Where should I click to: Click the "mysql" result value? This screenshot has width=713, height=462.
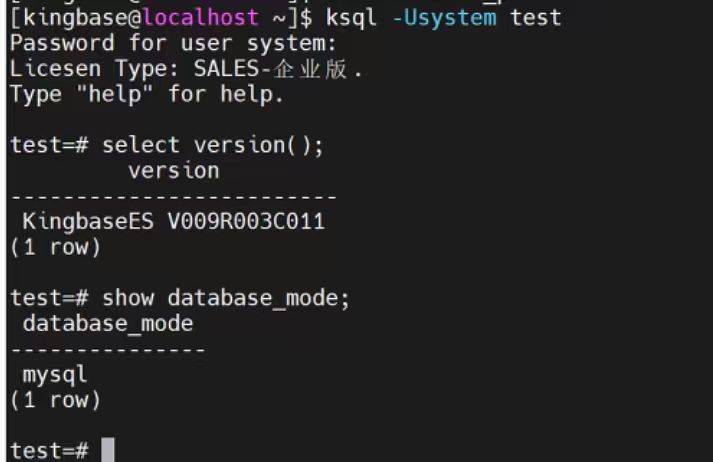tap(55, 375)
